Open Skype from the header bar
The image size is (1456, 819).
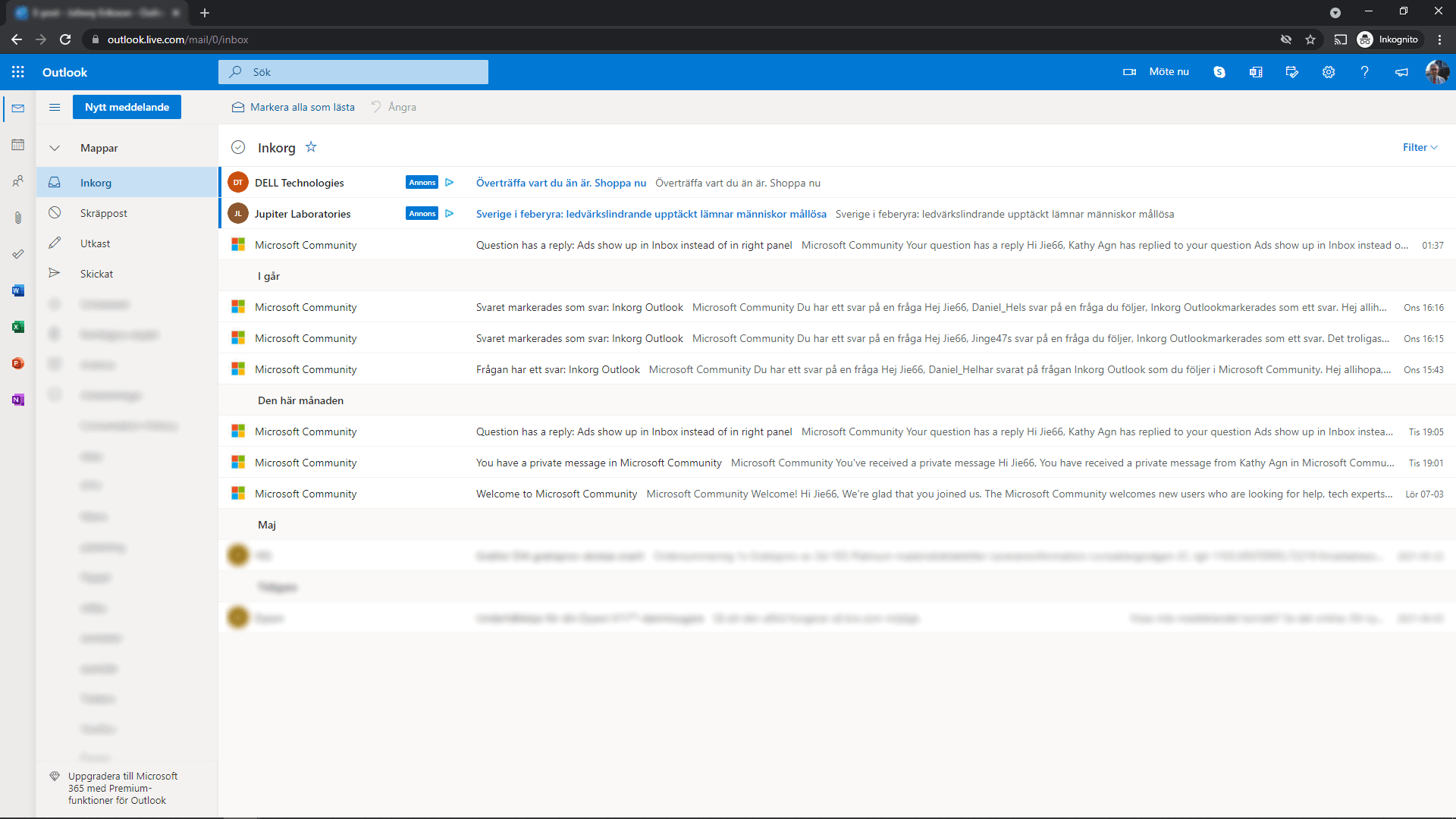click(x=1219, y=72)
